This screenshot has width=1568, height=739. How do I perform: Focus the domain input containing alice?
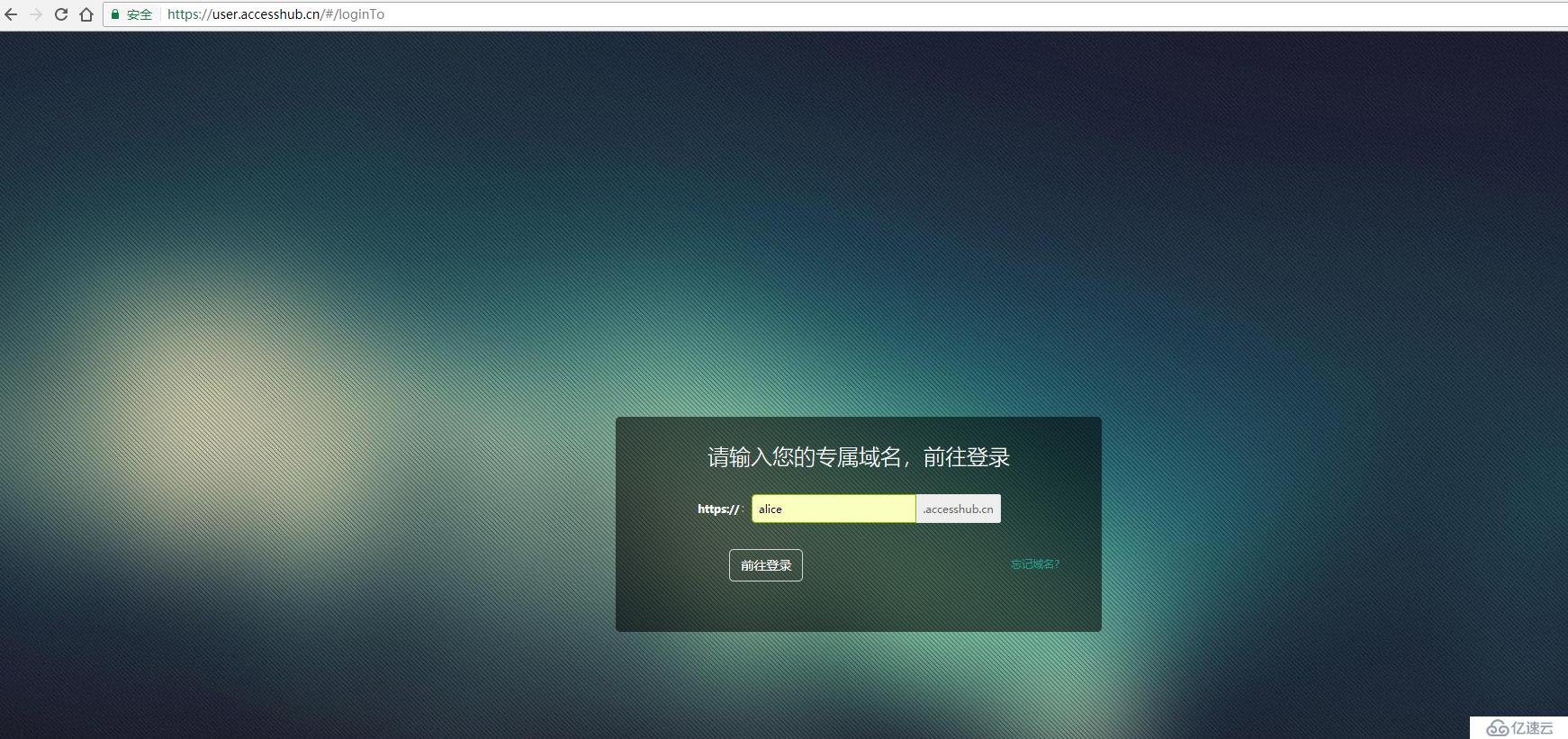click(834, 509)
